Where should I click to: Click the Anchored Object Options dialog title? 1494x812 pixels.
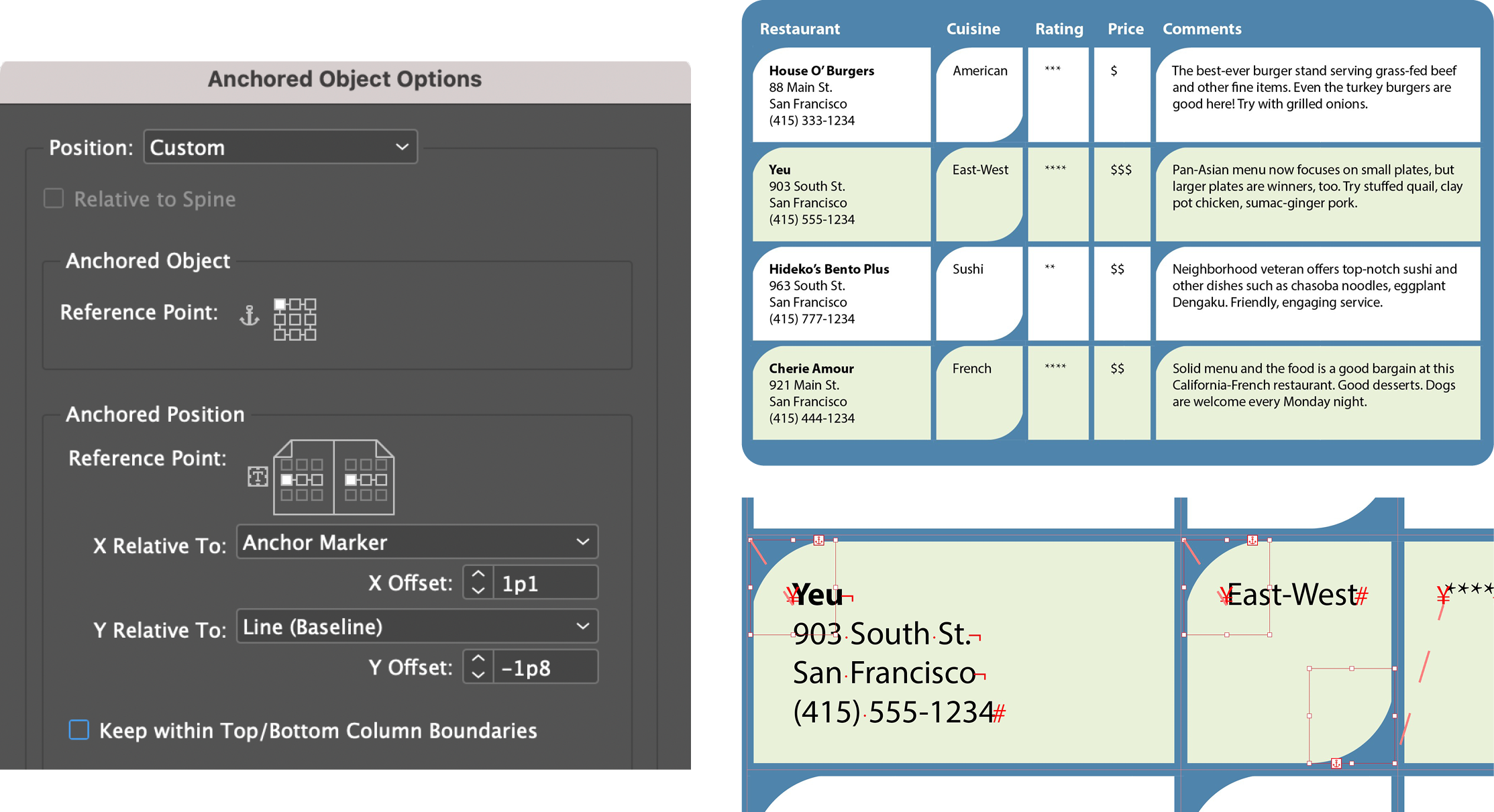click(x=345, y=79)
